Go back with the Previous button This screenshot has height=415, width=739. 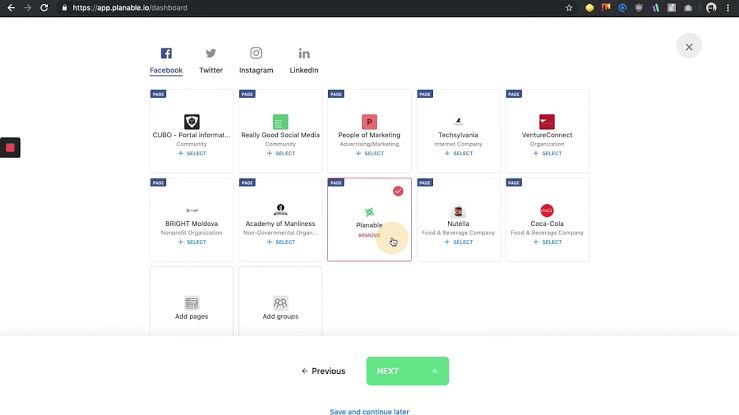point(323,371)
